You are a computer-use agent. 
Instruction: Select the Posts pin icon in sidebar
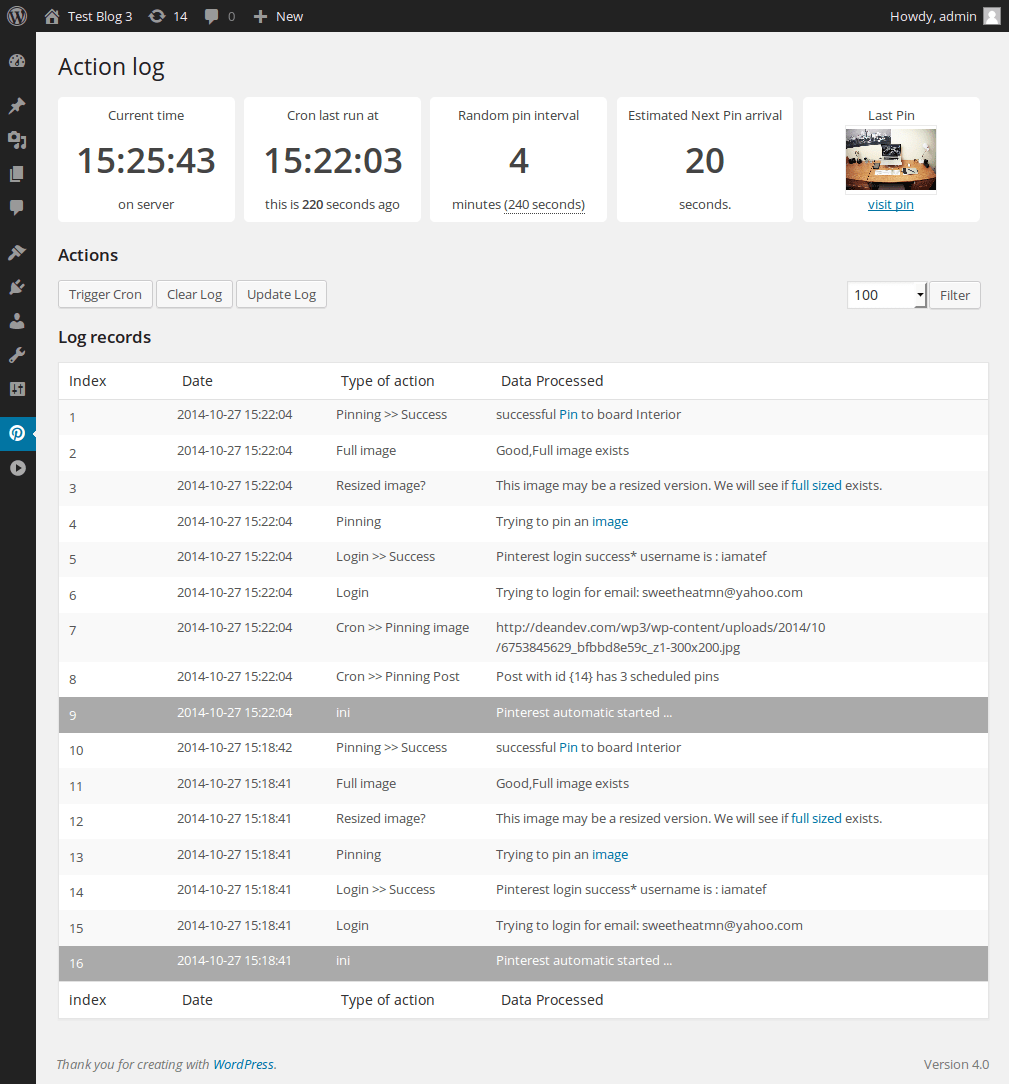17,105
